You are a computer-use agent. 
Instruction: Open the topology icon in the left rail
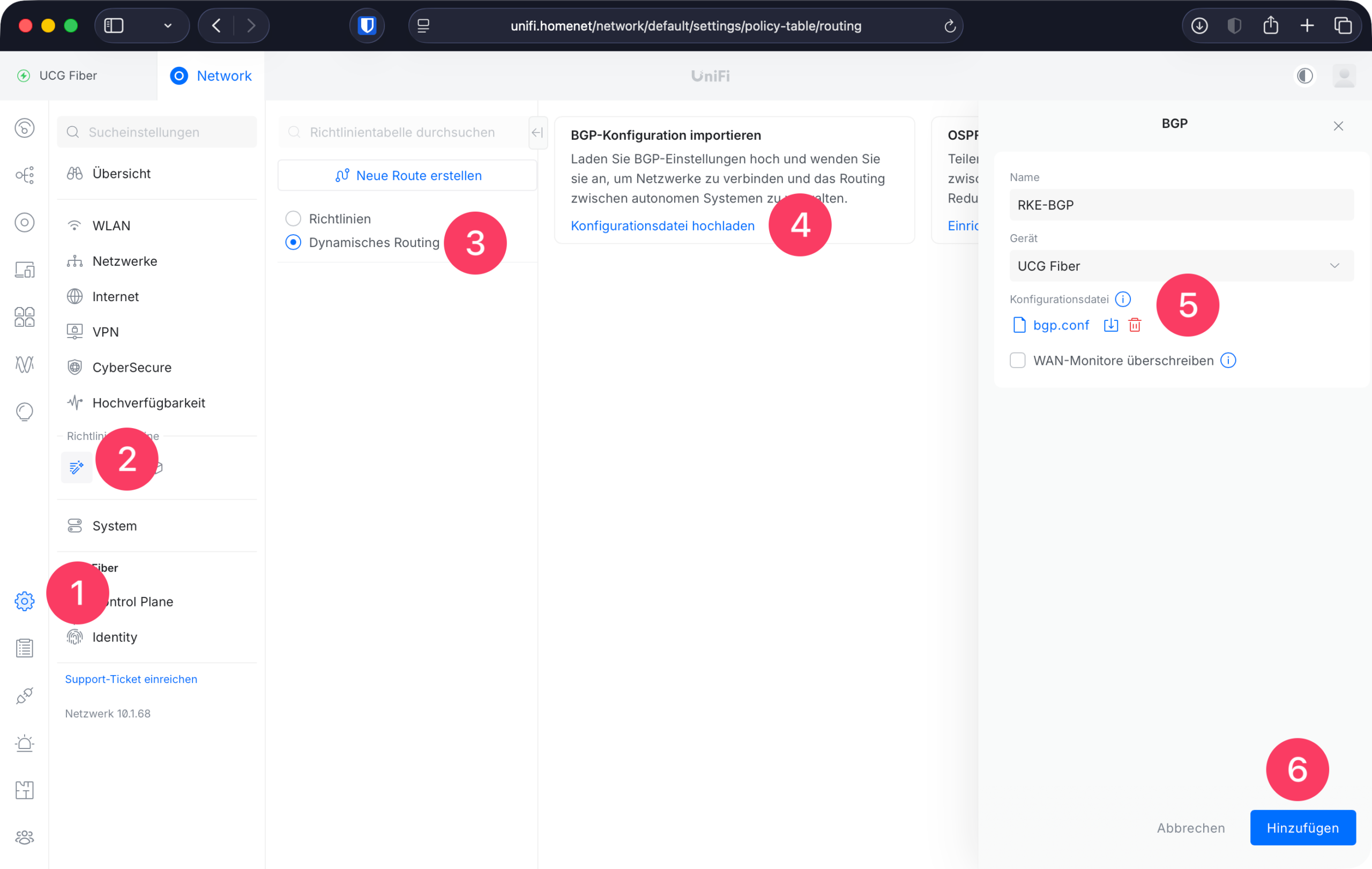click(x=25, y=175)
